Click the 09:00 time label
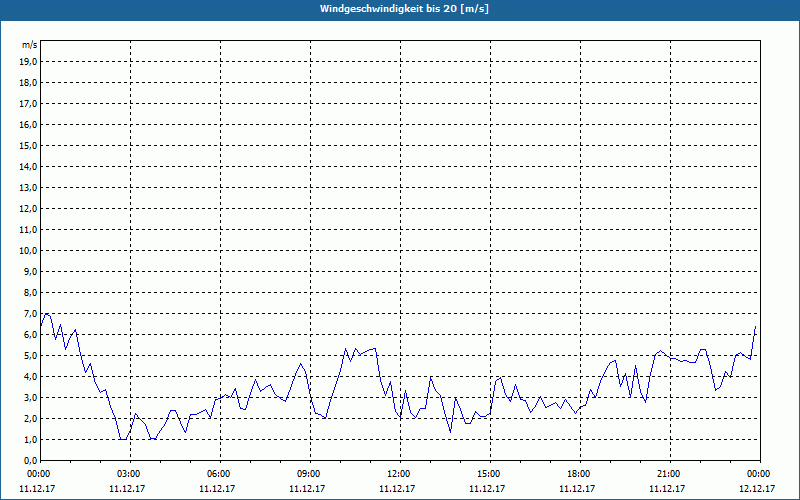This screenshot has width=800, height=500. (x=310, y=474)
